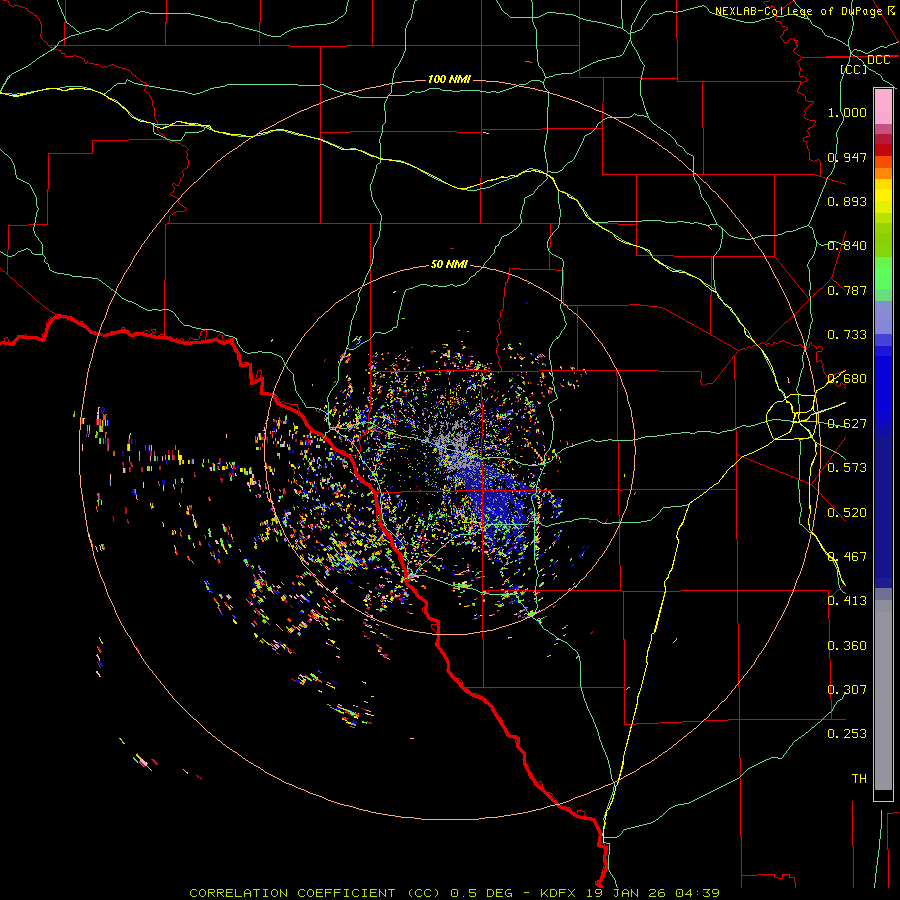
Task: Click the KDFX station identifier in the caption
Action: [558, 893]
